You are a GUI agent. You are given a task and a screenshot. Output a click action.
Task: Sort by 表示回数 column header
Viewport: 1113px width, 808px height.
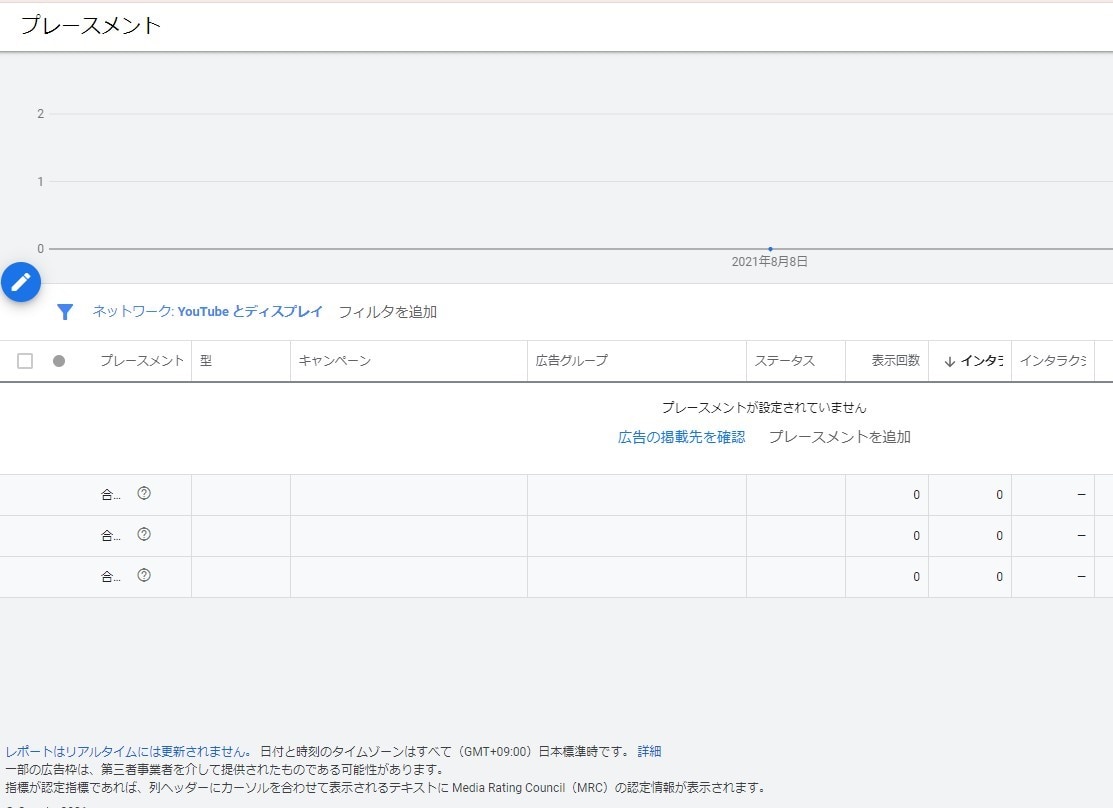tap(896, 361)
